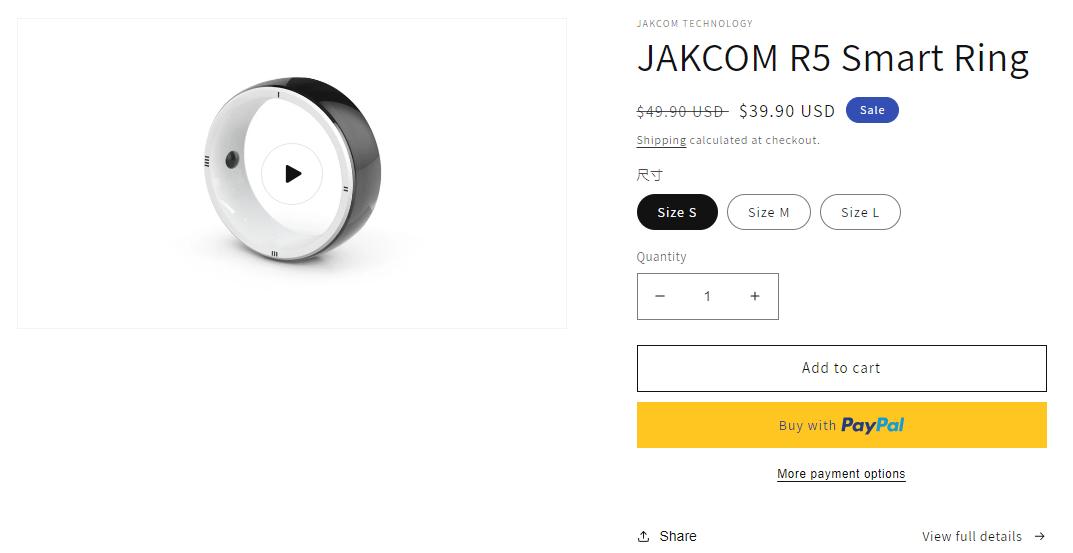
Task: Buy with PayPal button
Action: pyautogui.click(x=841, y=425)
